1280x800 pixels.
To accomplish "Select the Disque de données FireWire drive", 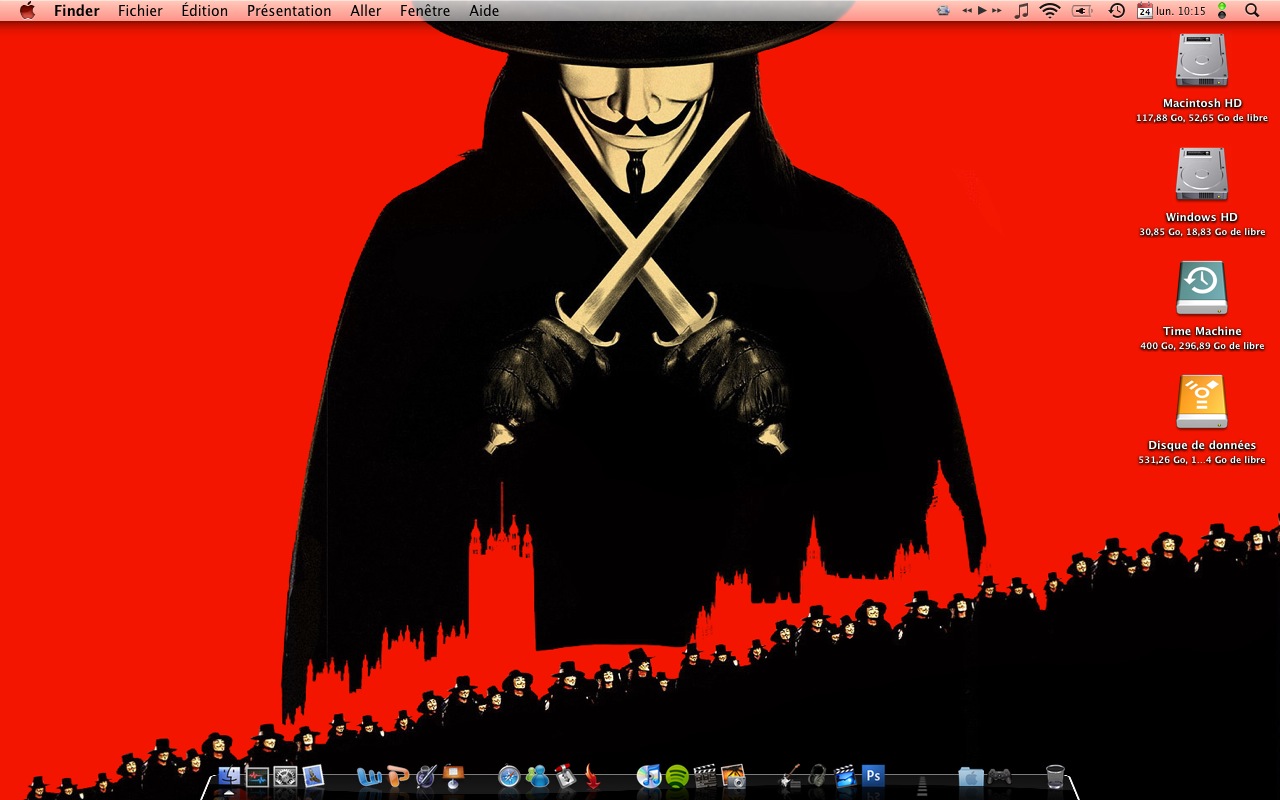I will point(1201,402).
